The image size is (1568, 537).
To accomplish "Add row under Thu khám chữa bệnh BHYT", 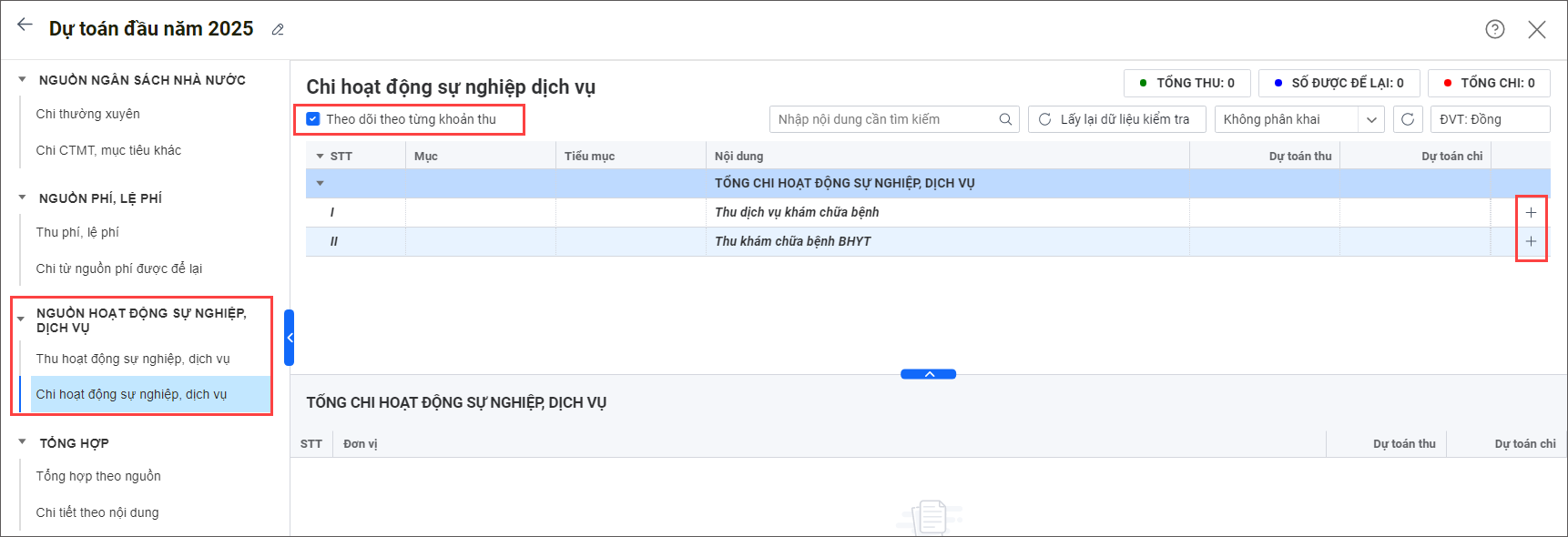I will coord(1531,241).
